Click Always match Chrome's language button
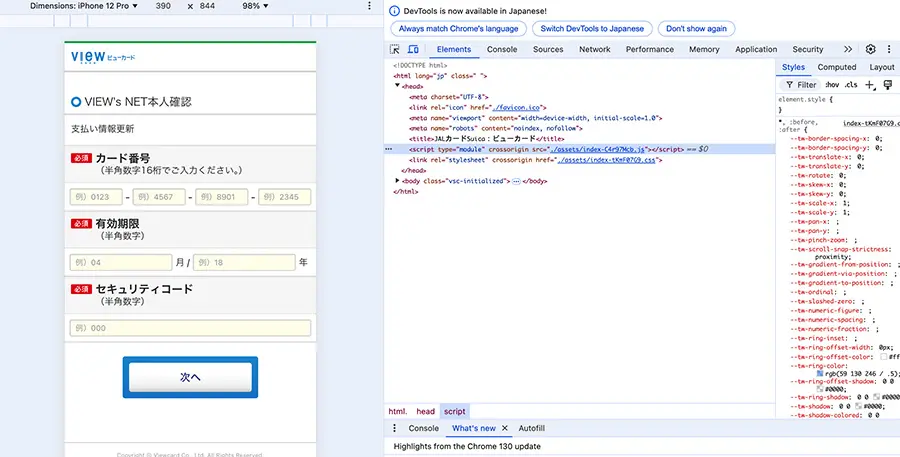The width and height of the screenshot is (900, 457). (x=458, y=29)
